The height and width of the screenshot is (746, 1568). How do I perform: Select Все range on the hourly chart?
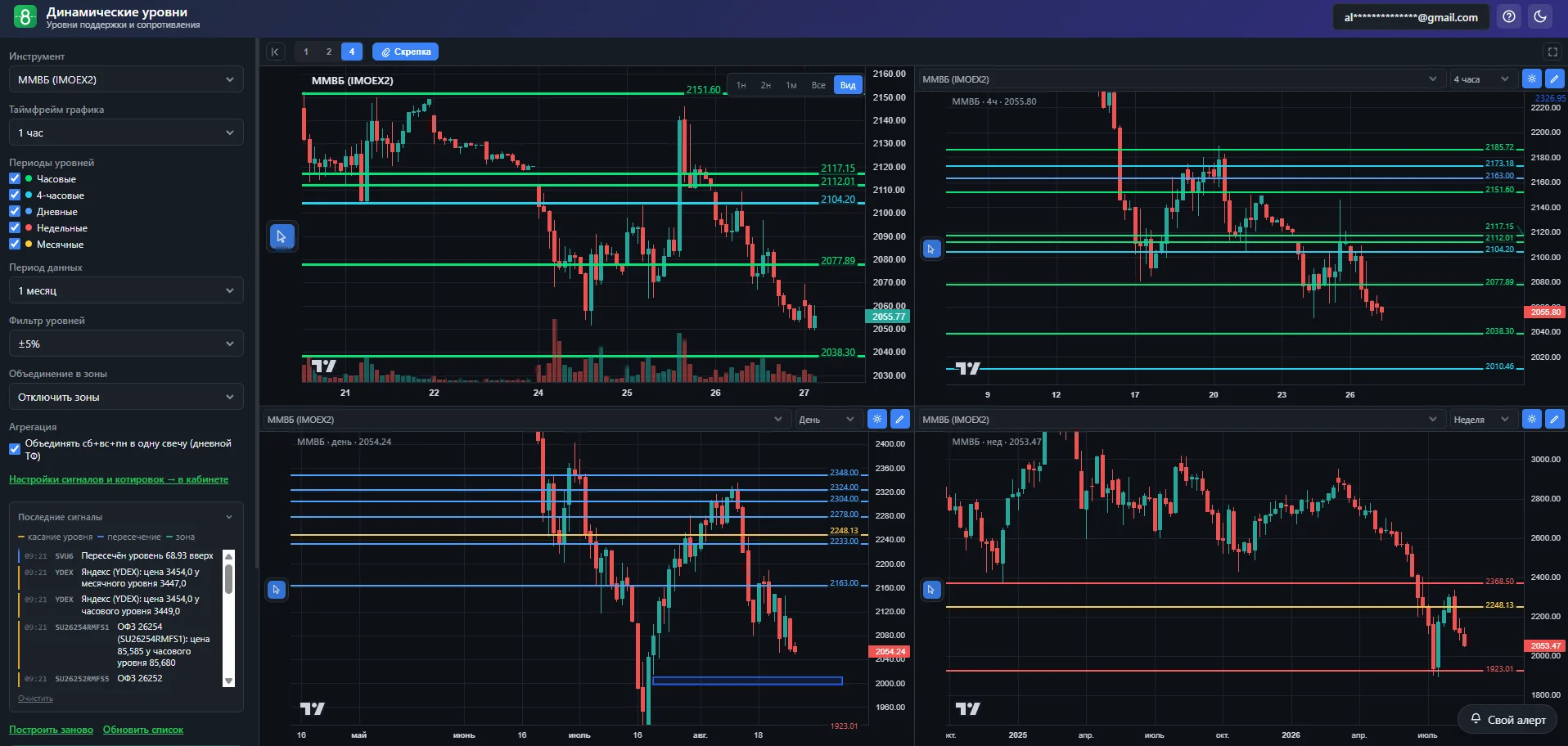click(x=818, y=85)
